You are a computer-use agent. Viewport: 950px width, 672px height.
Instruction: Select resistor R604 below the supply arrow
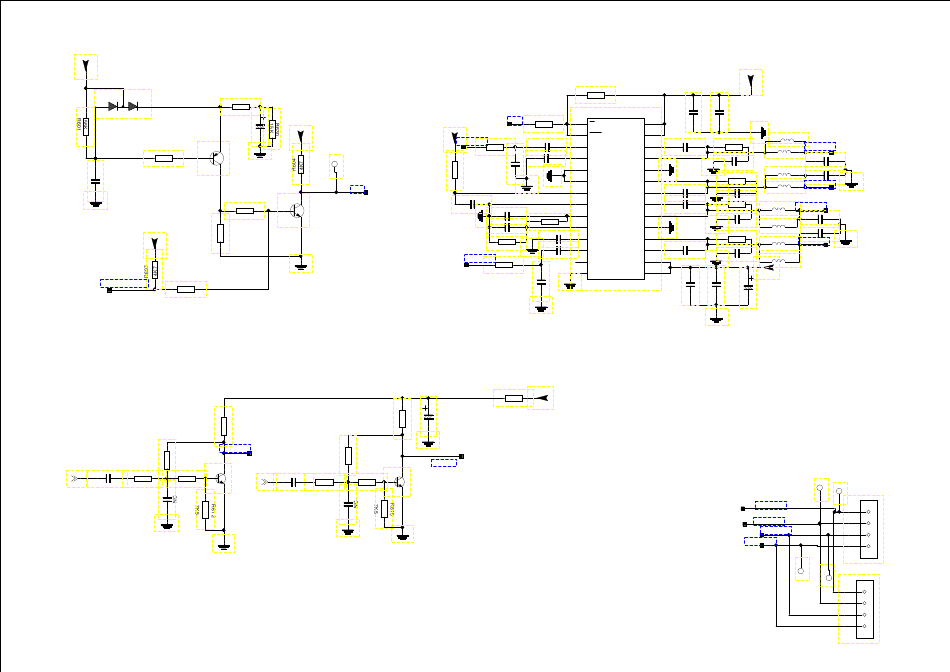point(301,164)
